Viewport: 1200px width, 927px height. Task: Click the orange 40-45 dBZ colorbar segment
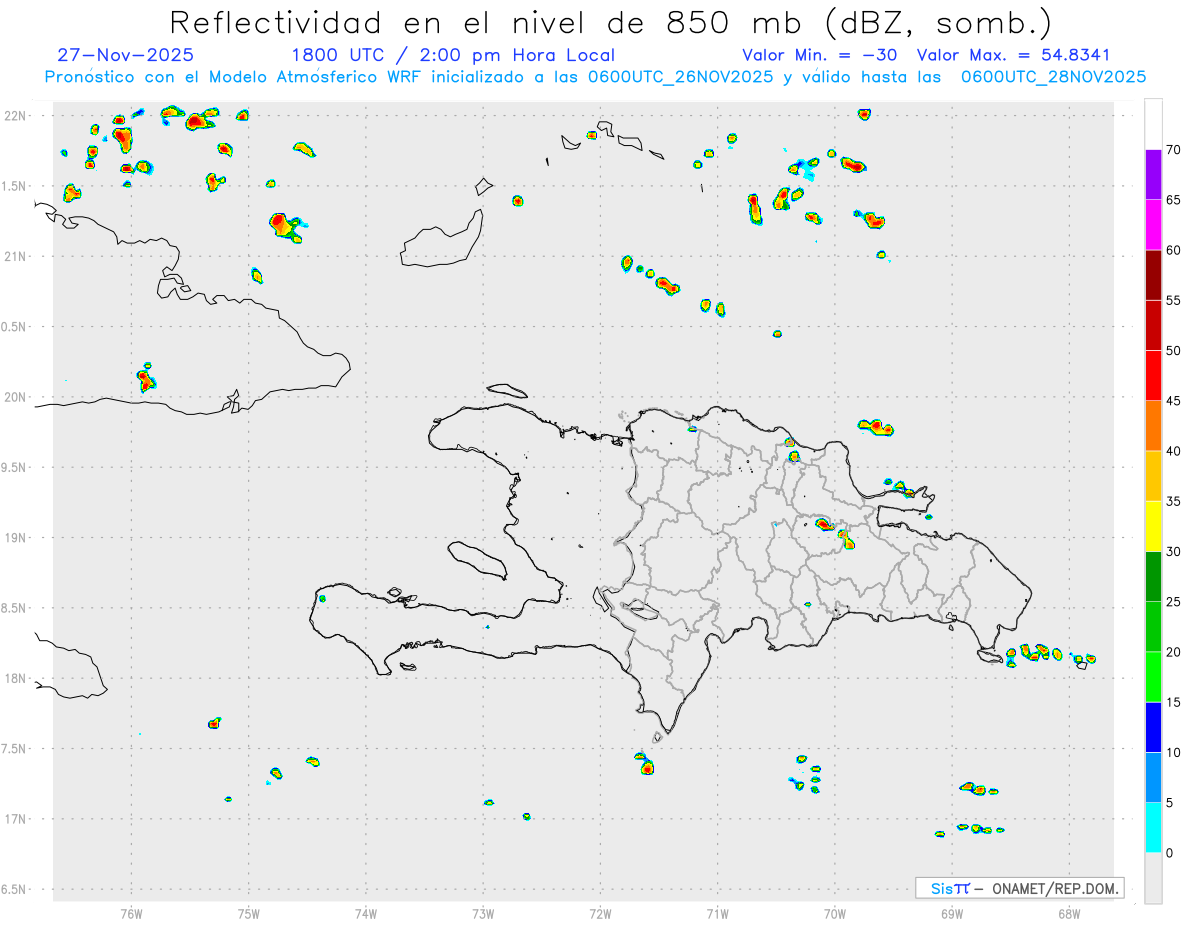point(1153,426)
